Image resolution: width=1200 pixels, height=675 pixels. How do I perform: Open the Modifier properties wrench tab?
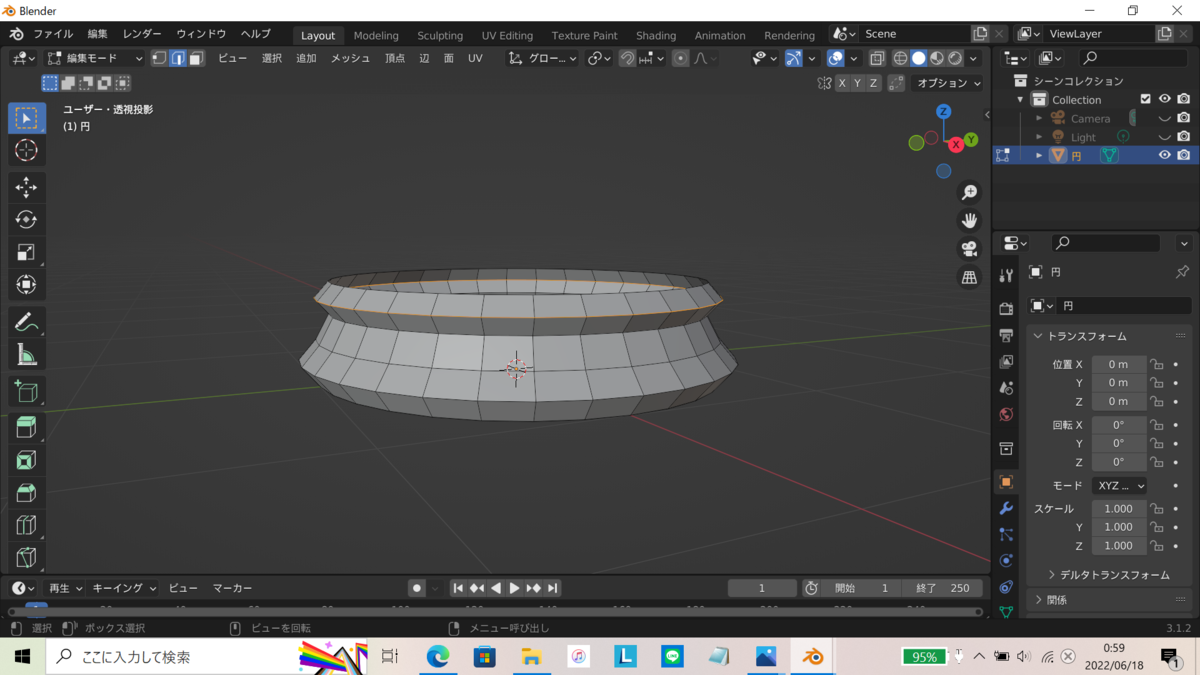tap(1006, 509)
